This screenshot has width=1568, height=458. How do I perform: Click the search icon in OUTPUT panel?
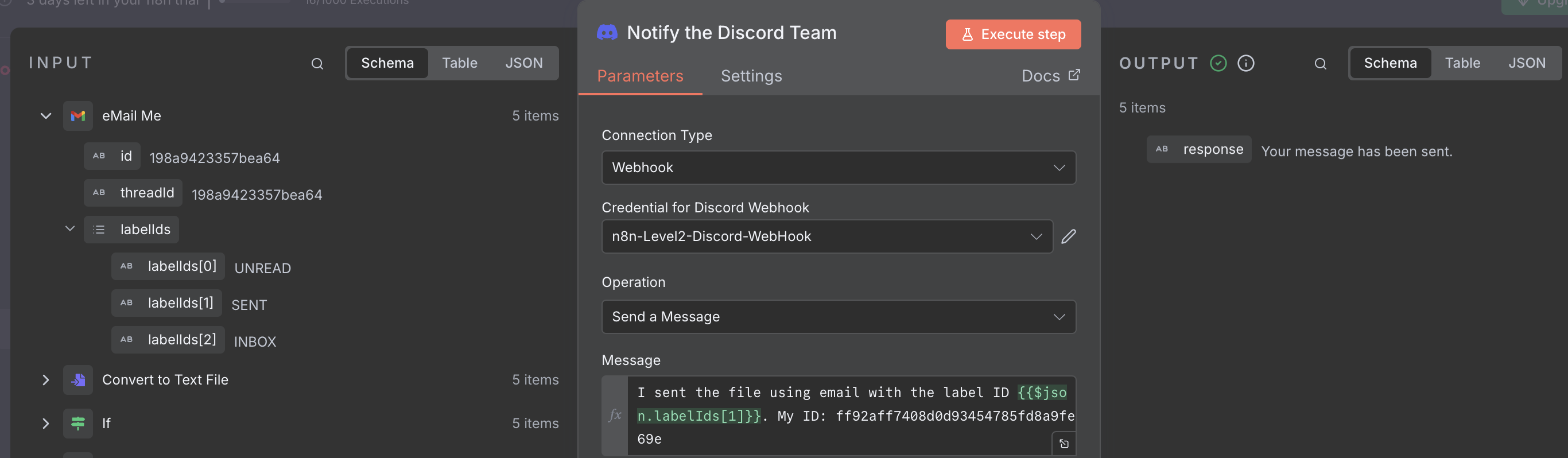[1319, 63]
